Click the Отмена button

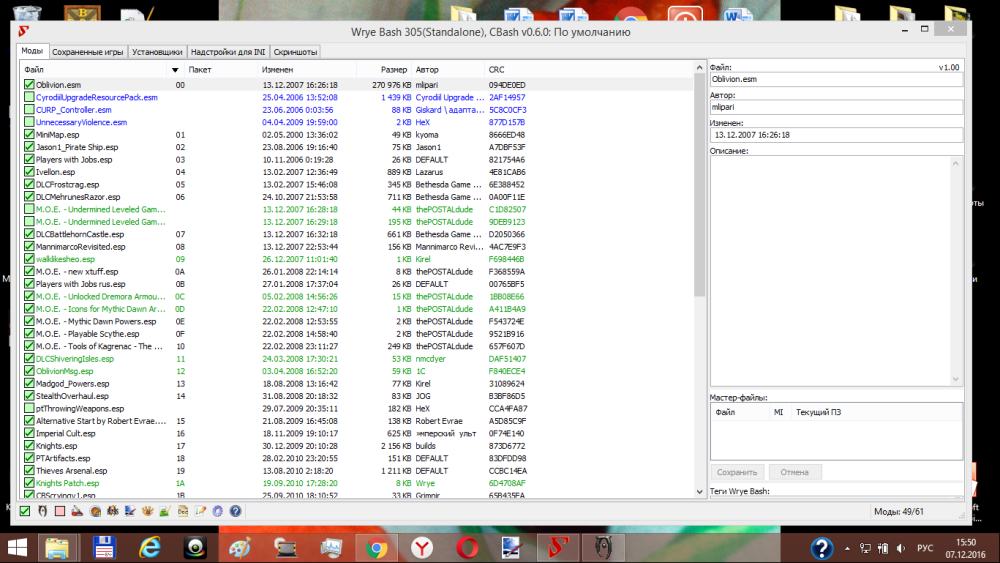point(794,472)
